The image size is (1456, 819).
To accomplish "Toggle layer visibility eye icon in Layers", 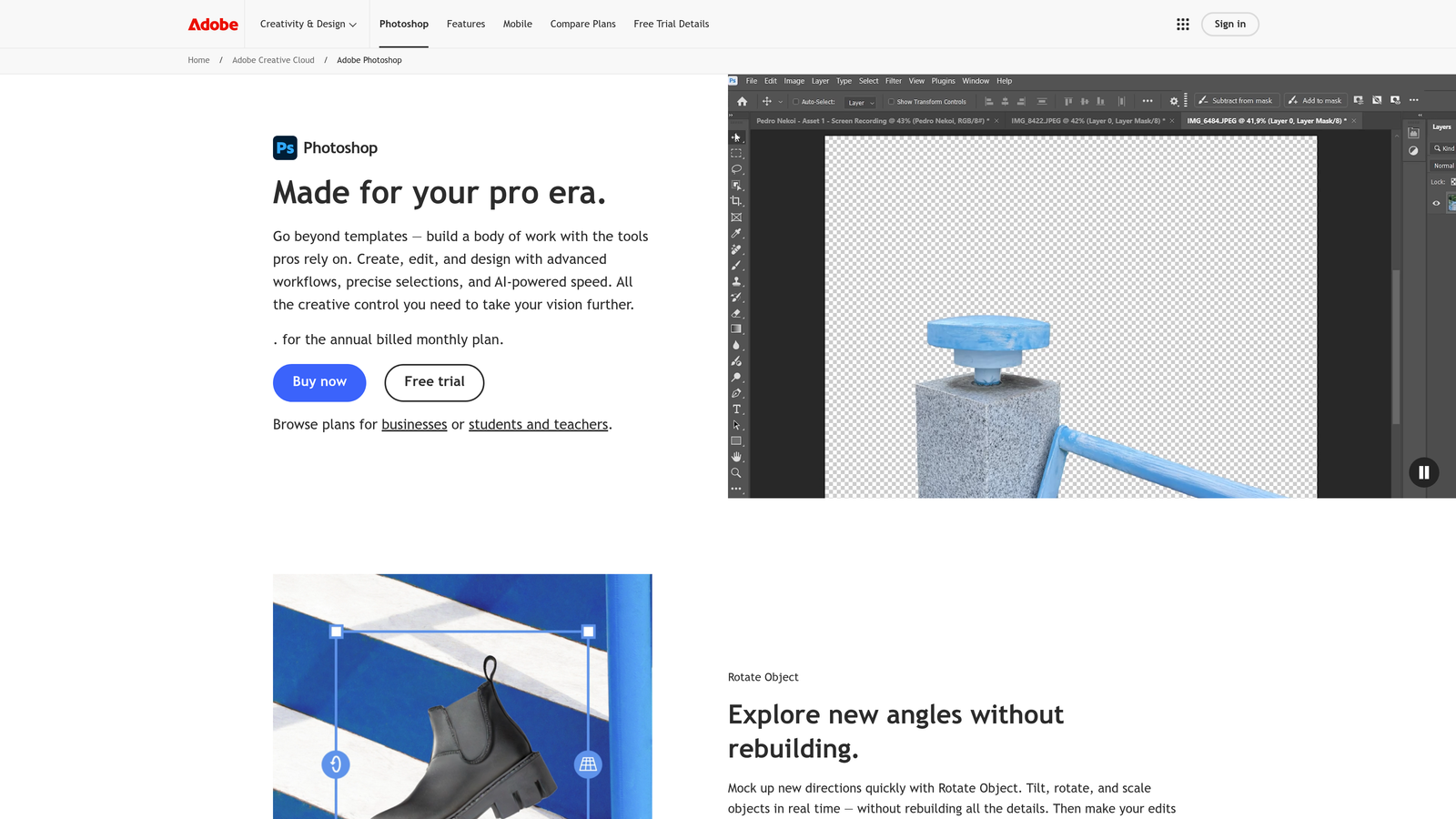I will (1436, 203).
